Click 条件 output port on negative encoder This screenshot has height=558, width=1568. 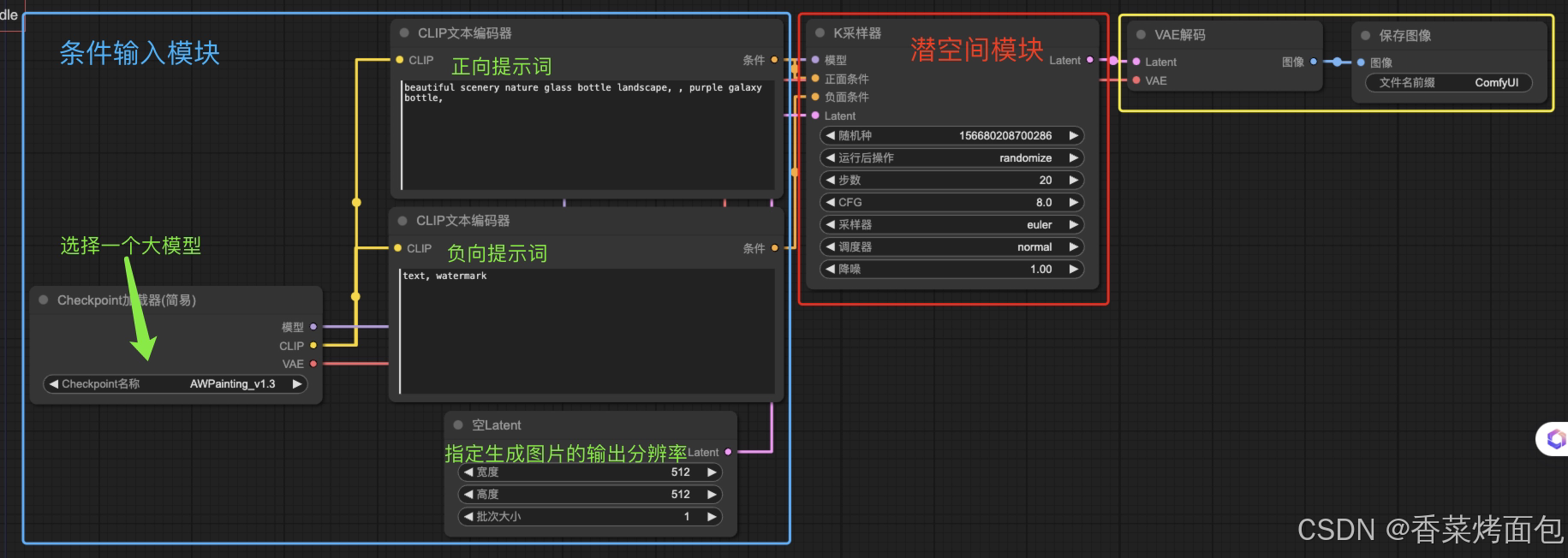pyautogui.click(x=774, y=247)
